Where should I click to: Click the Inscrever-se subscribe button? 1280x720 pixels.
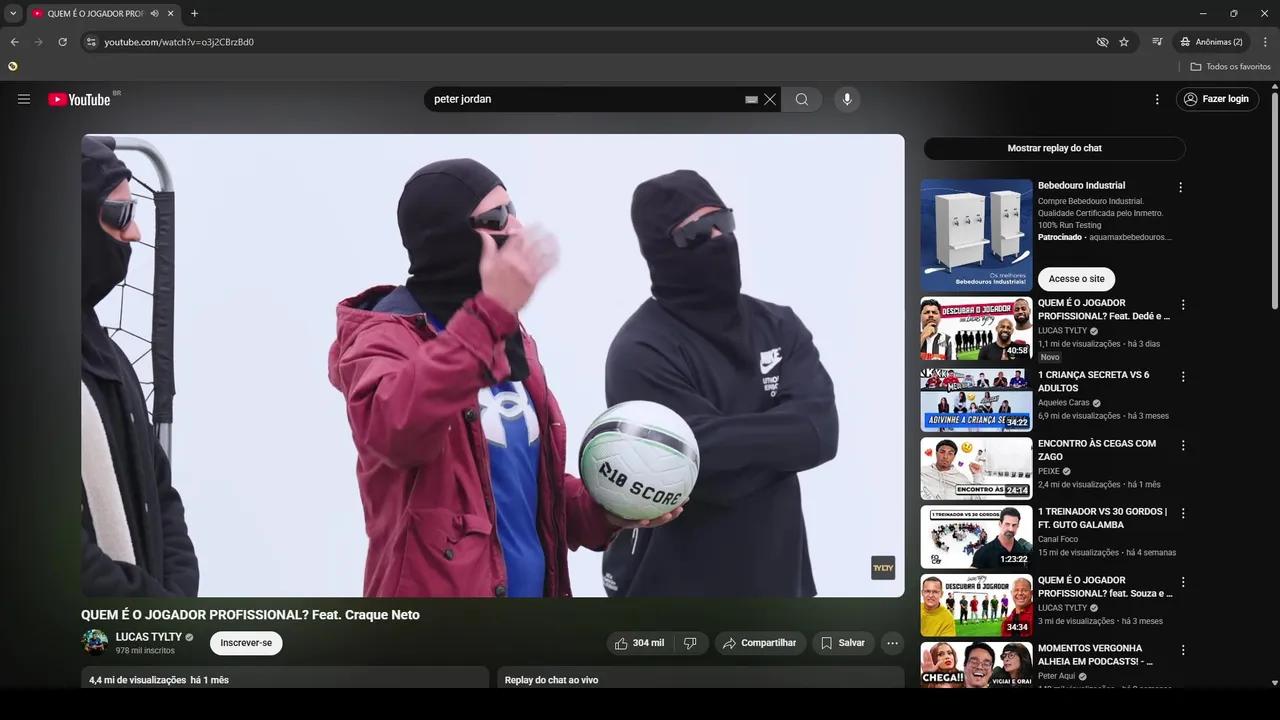coord(246,643)
